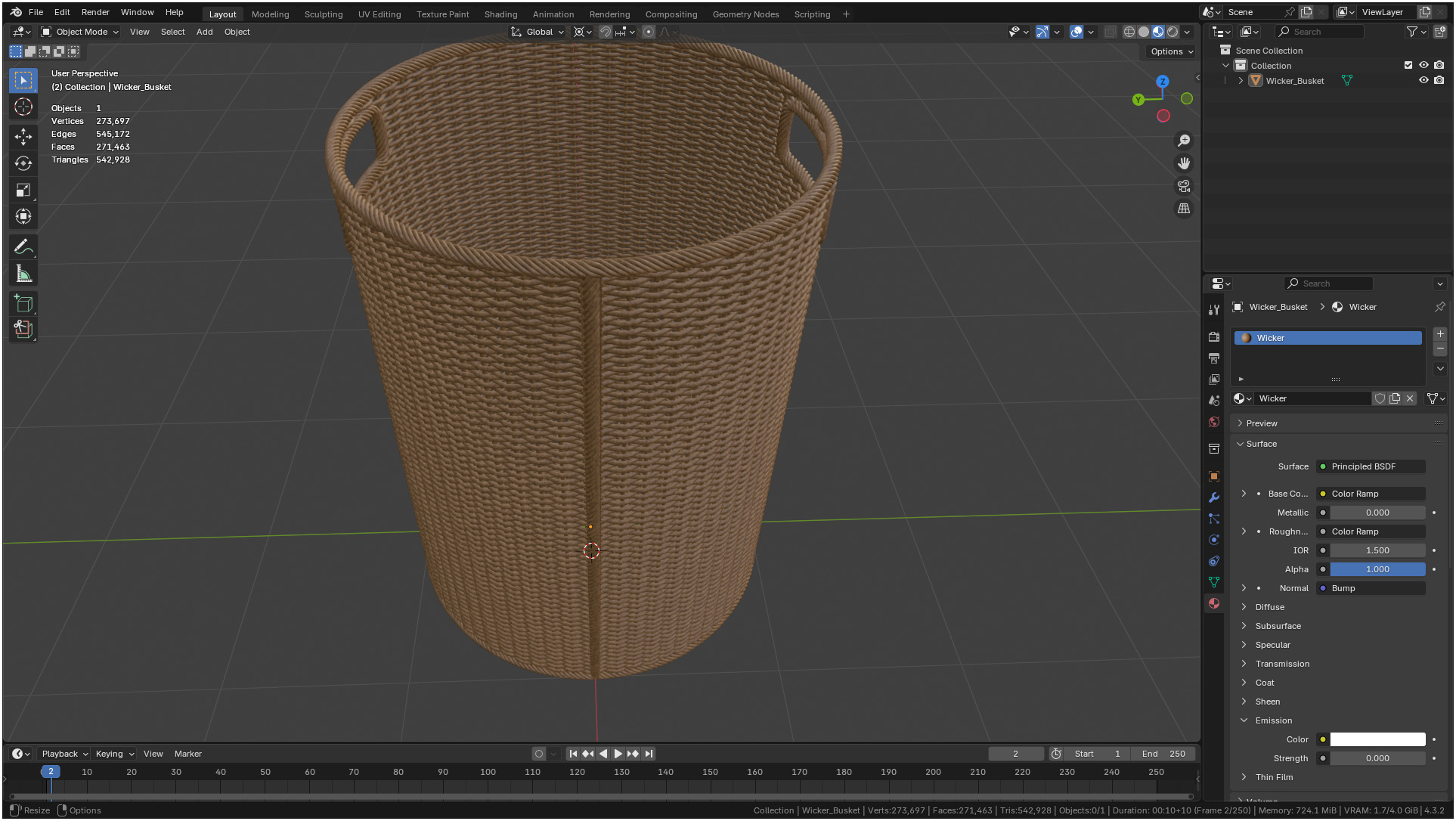Jump to the animation end frame
The width and height of the screenshot is (1456, 821).
point(649,754)
